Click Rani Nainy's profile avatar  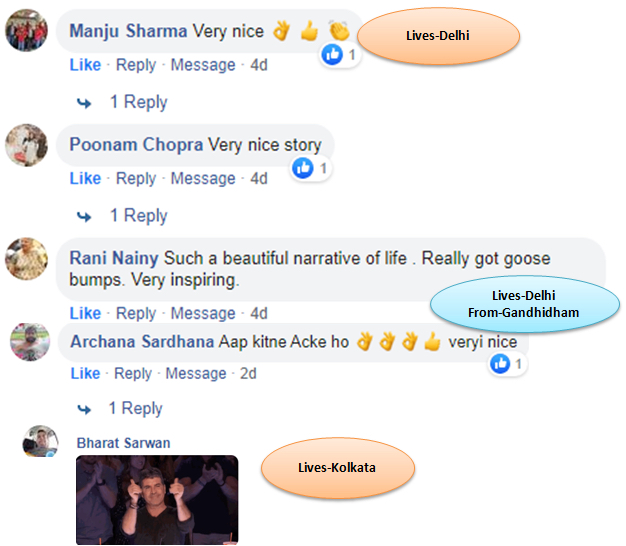coord(27,259)
